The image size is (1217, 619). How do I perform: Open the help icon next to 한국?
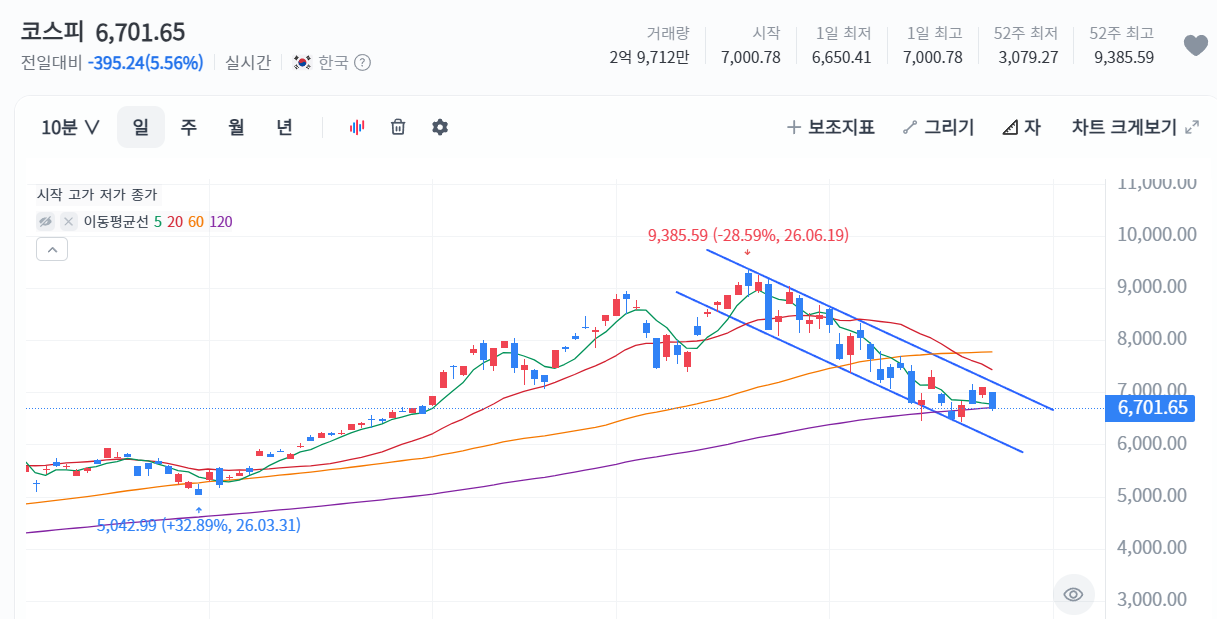(362, 63)
